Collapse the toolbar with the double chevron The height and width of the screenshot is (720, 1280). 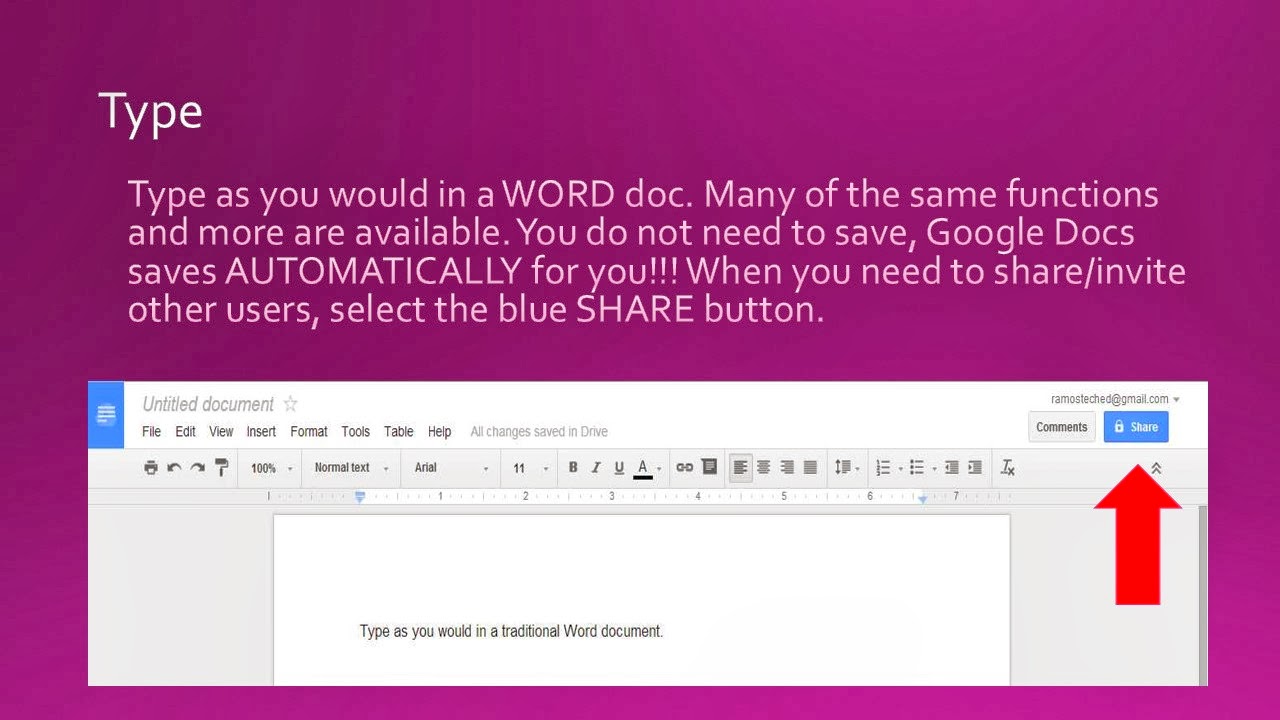(x=1156, y=467)
